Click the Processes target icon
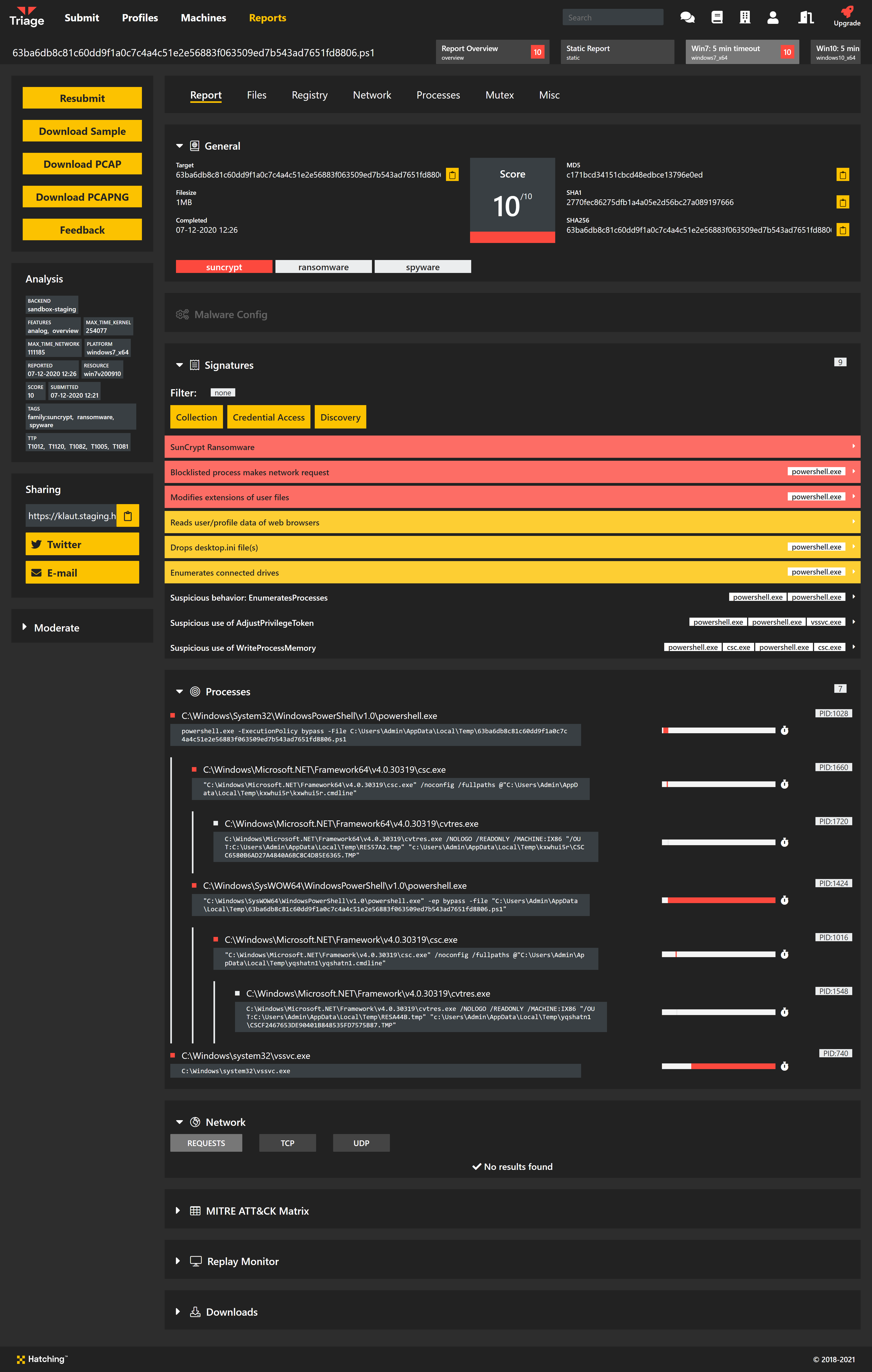Viewport: 872px width, 1372px height. [195, 692]
